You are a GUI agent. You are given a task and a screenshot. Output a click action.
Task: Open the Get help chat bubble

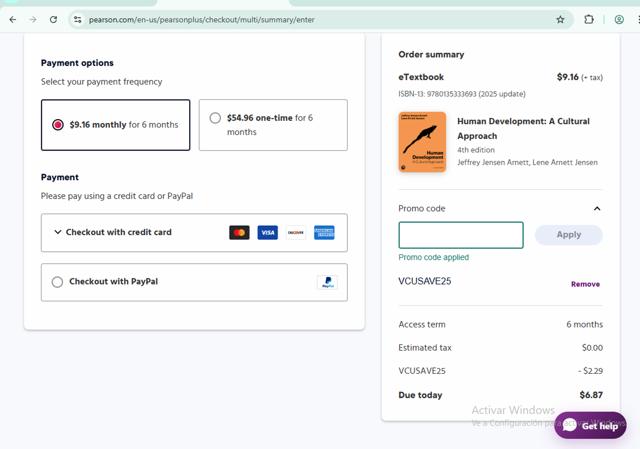[590, 425]
